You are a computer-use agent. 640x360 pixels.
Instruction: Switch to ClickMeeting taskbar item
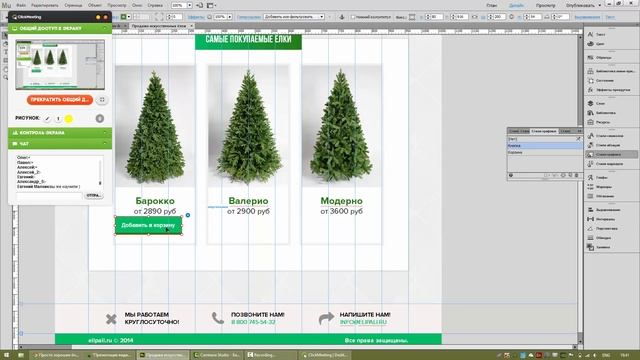pos(325,355)
